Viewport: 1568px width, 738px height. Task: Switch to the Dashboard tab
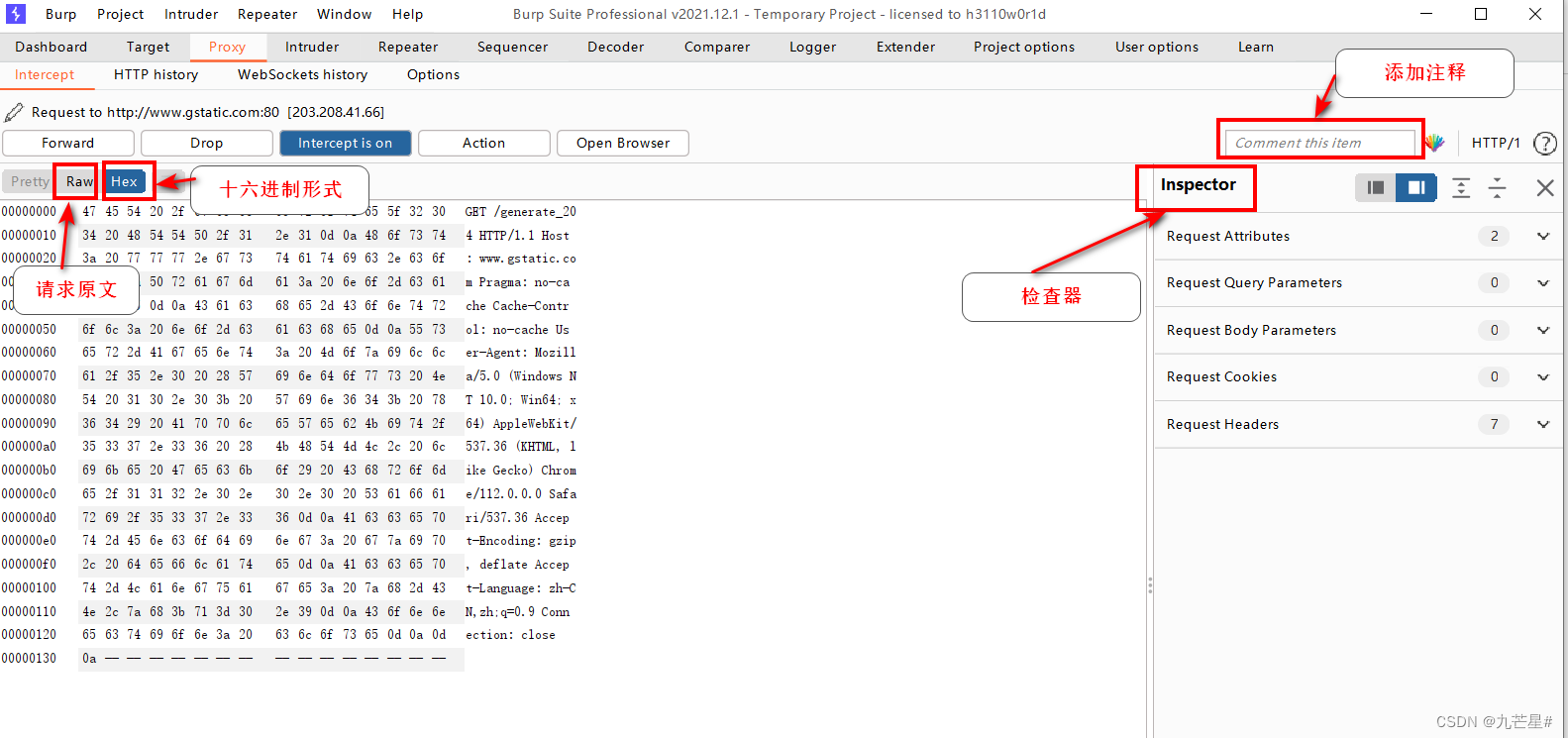(52, 47)
